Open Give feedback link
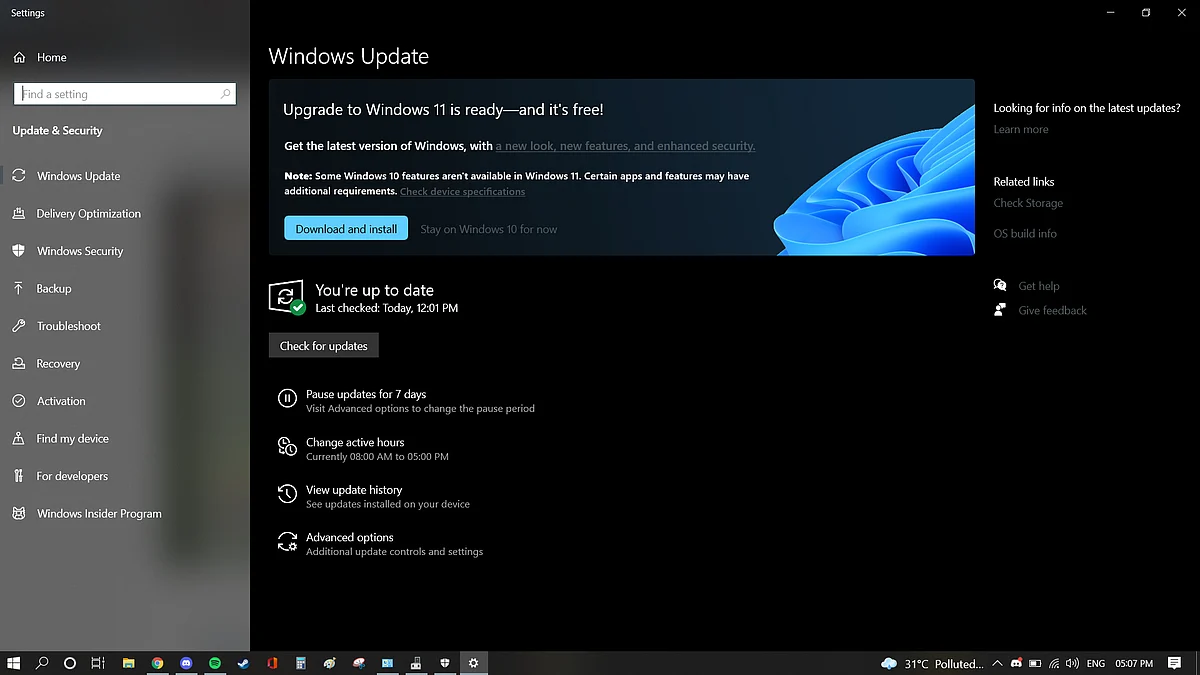 [1052, 311]
